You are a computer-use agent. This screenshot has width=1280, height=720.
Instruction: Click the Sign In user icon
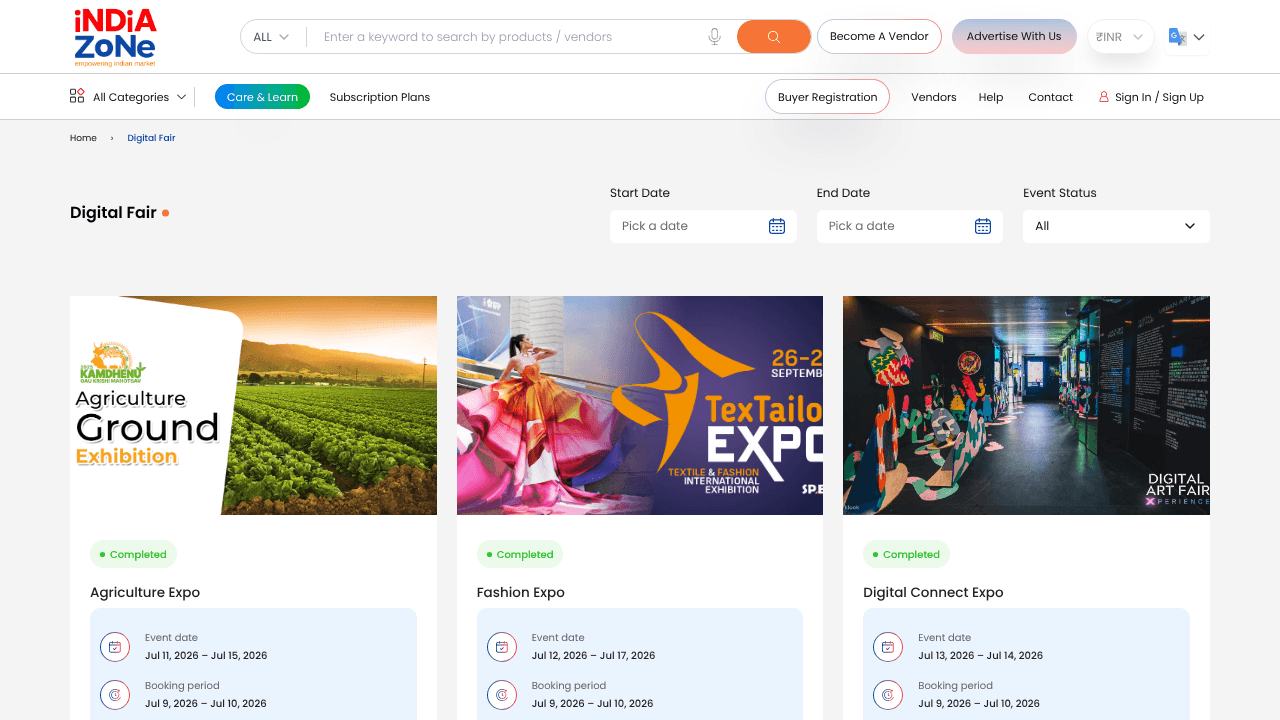coord(1104,97)
